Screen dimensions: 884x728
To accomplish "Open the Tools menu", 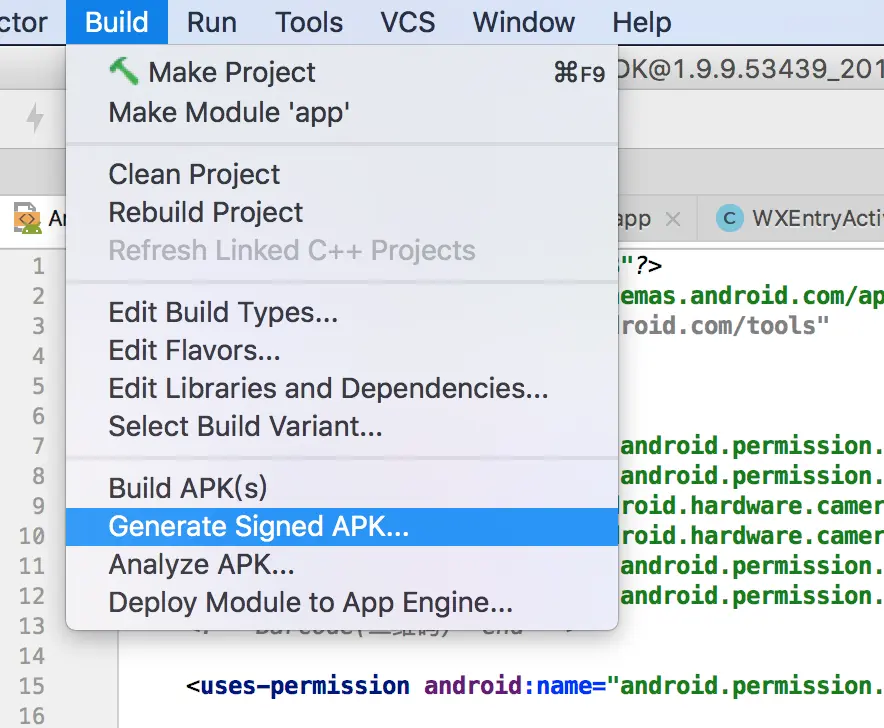I will 309,22.
